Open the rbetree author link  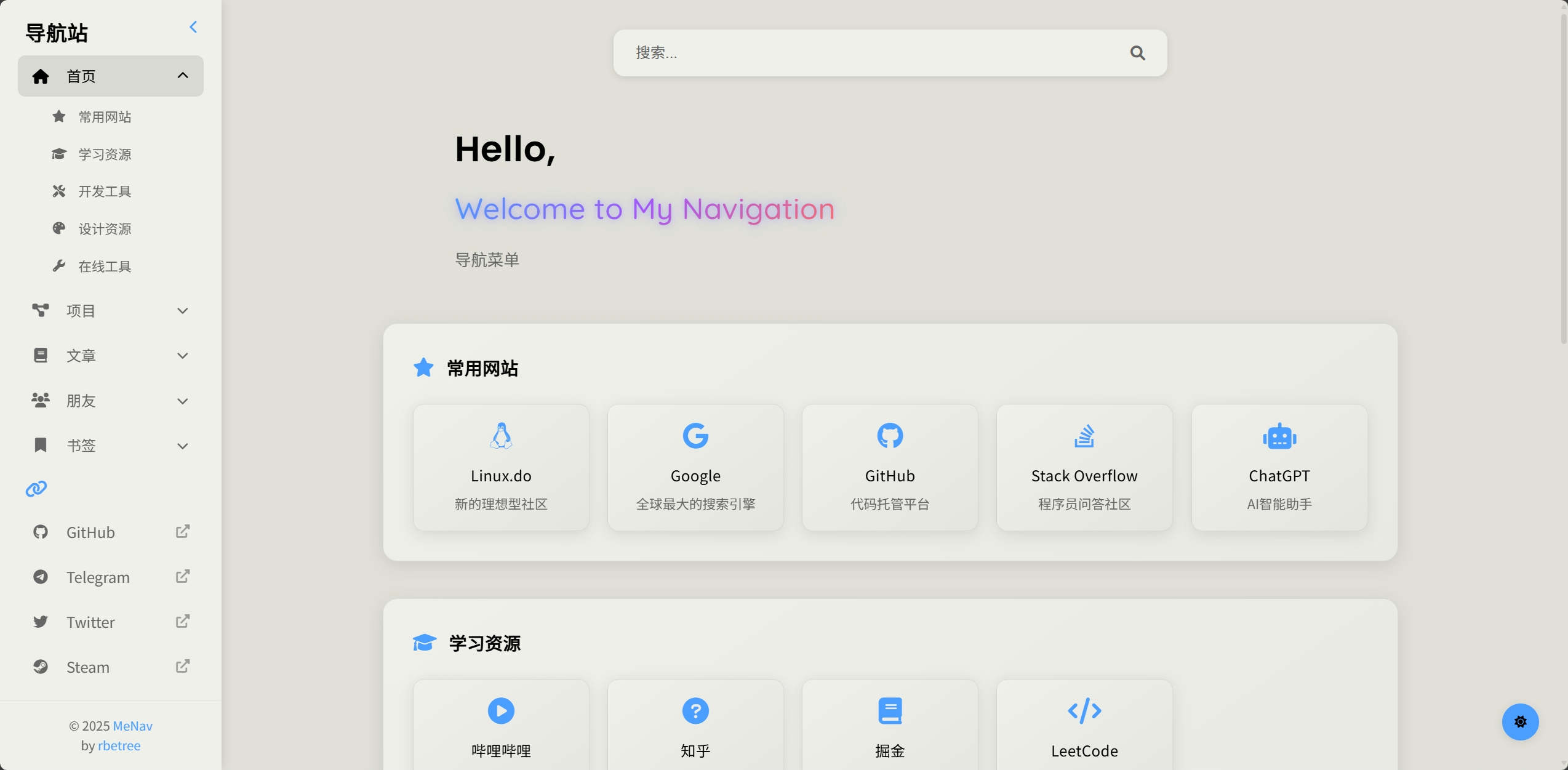[x=119, y=745]
